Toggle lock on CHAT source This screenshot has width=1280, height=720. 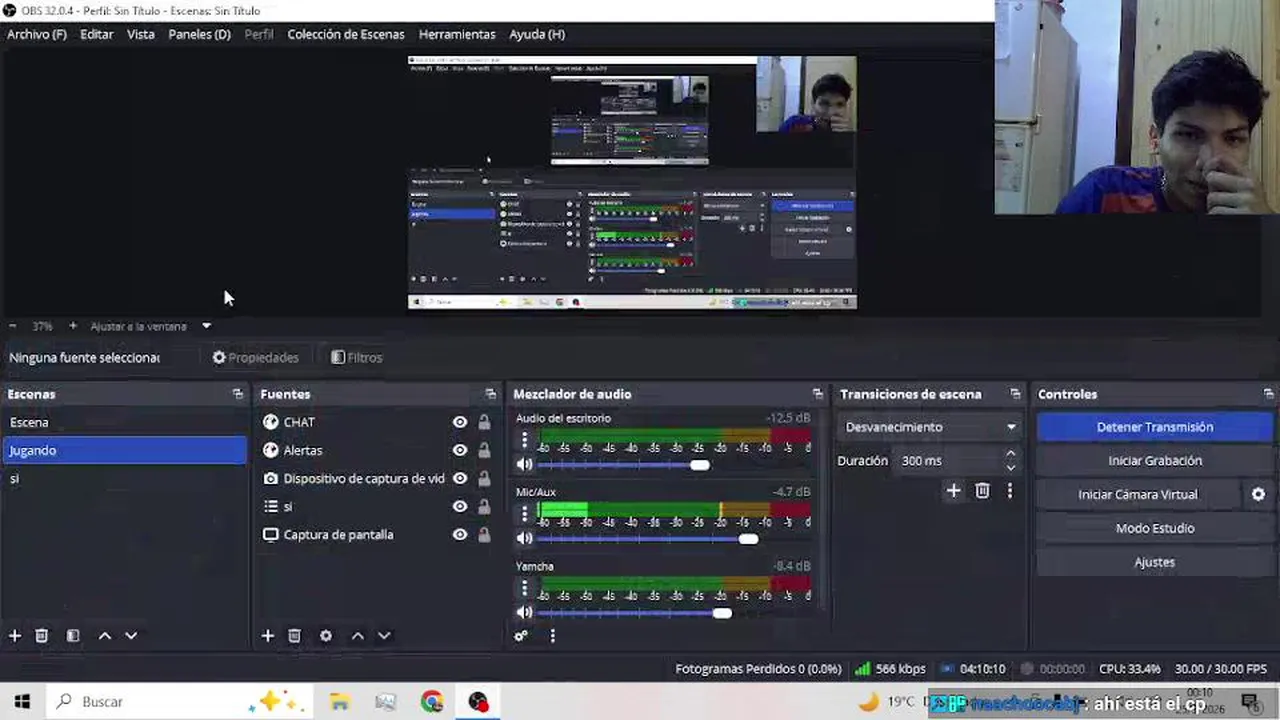pos(484,422)
